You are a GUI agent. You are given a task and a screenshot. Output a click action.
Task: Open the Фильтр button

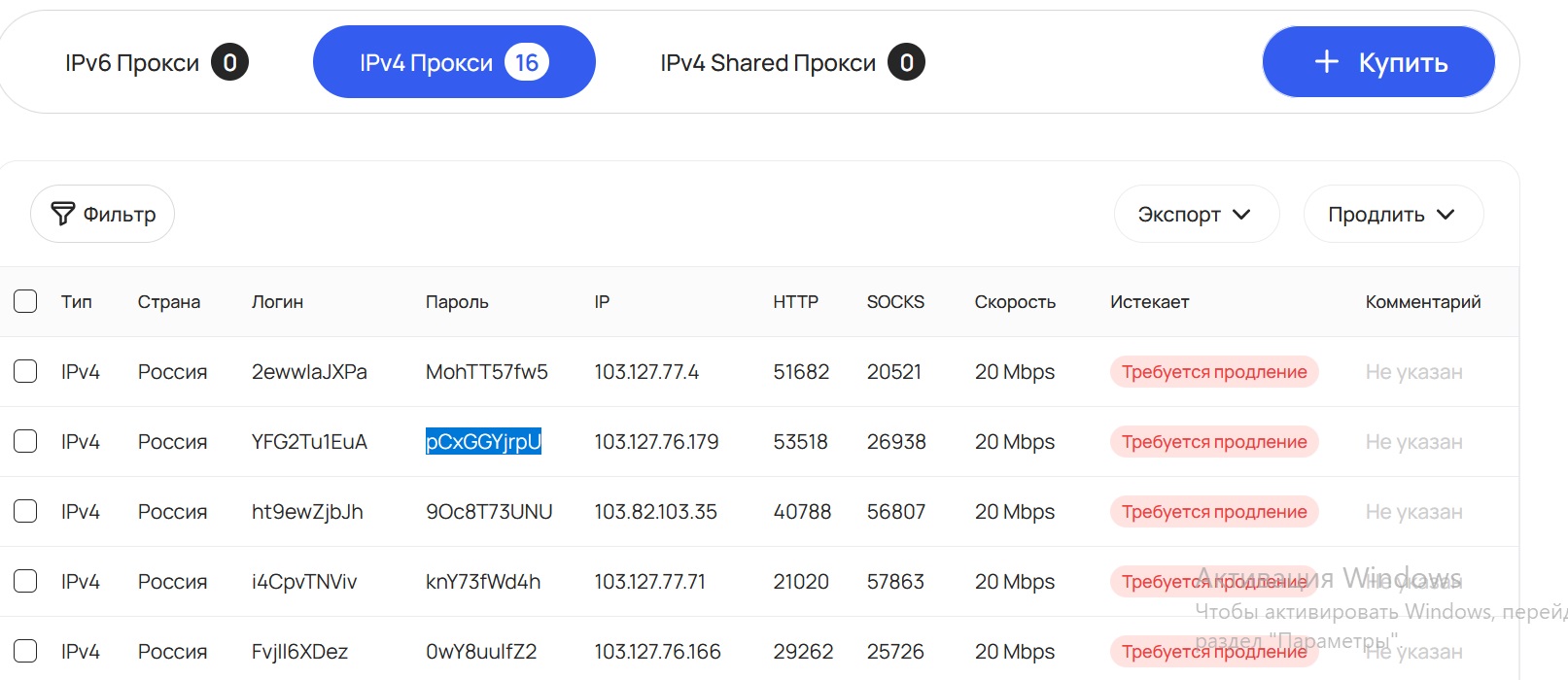tap(103, 214)
